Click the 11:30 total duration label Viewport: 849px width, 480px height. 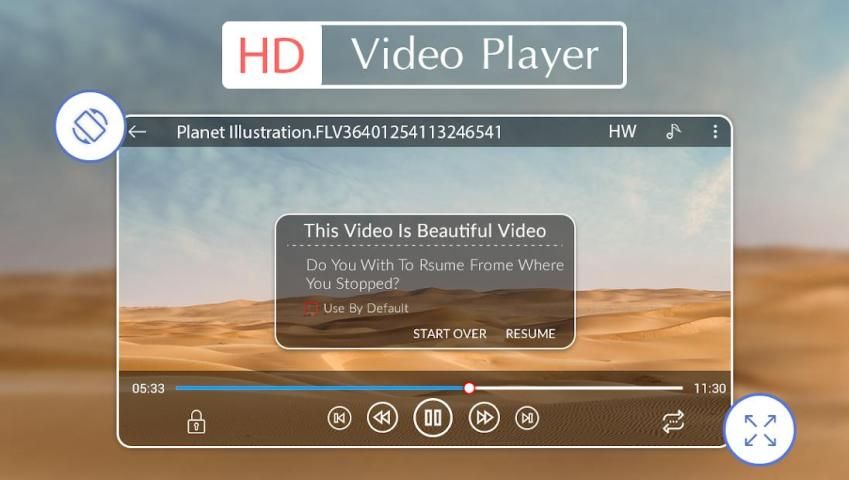(x=709, y=388)
